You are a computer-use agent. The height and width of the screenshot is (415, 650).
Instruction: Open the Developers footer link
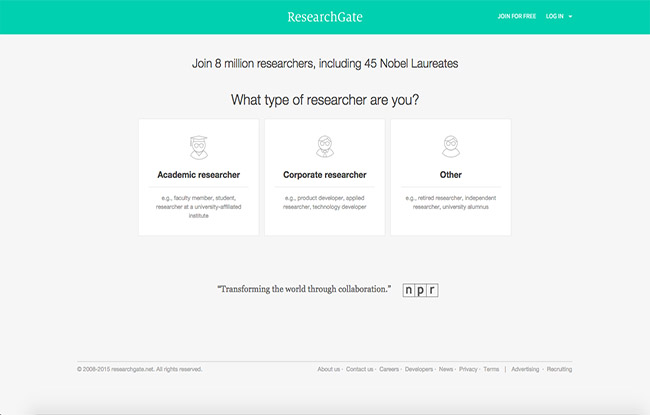click(419, 369)
